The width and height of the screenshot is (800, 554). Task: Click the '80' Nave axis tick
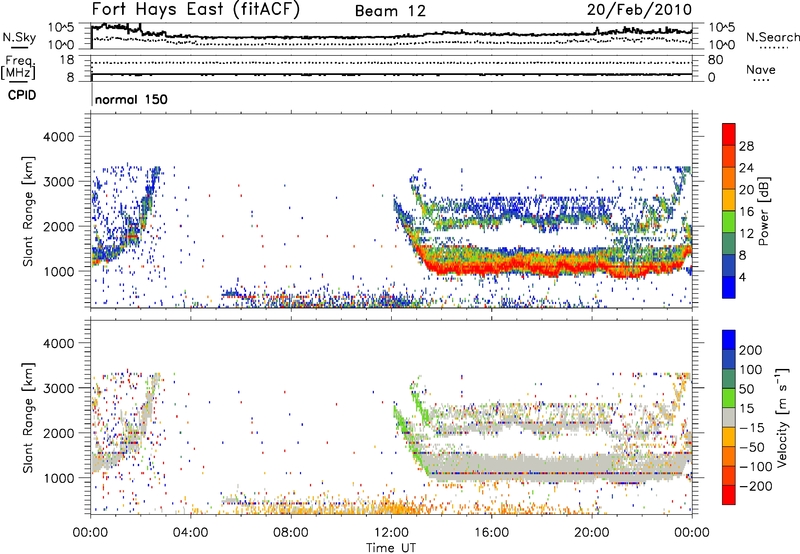click(x=715, y=60)
